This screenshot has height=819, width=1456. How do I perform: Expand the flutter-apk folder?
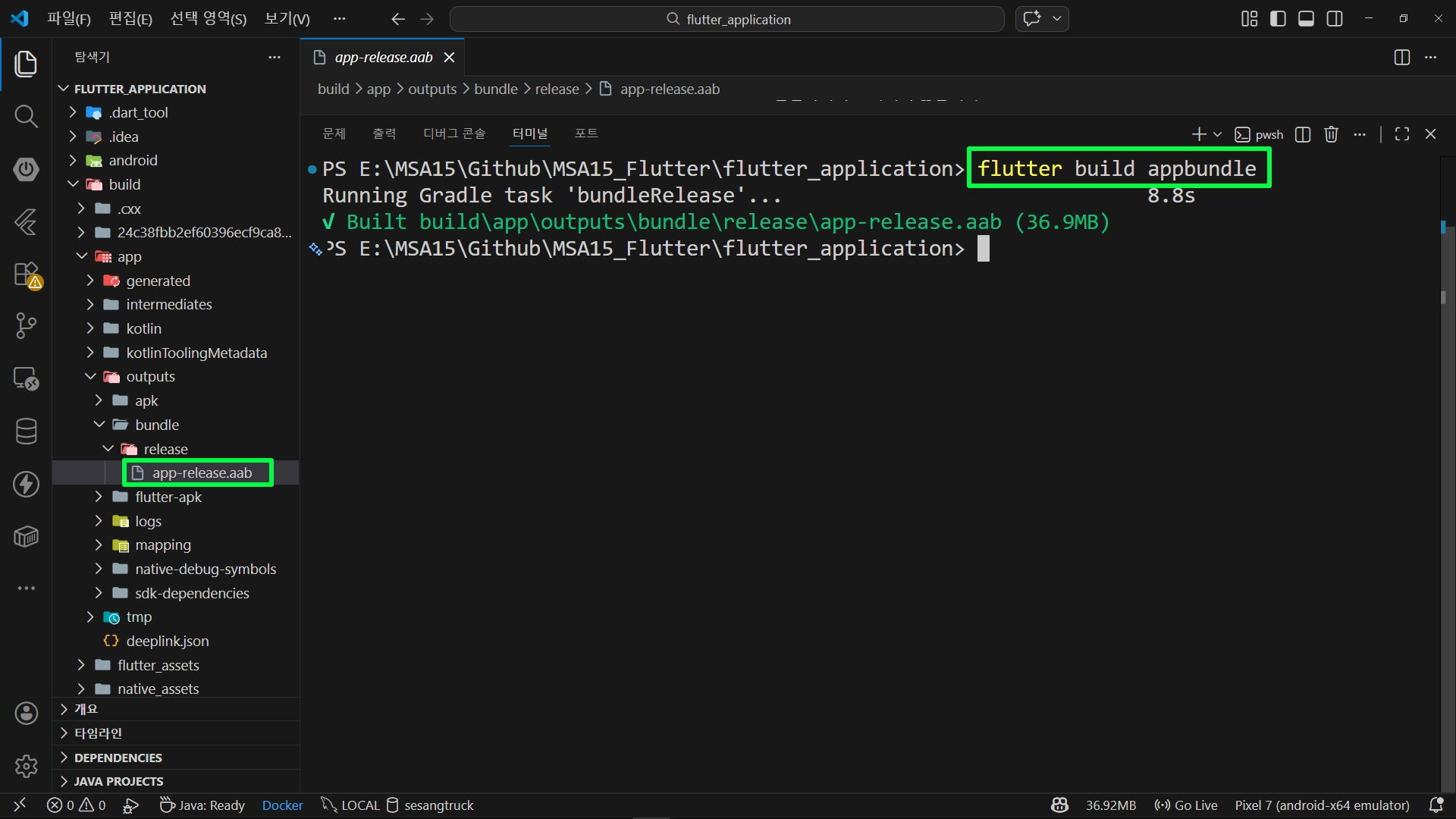[x=168, y=497]
